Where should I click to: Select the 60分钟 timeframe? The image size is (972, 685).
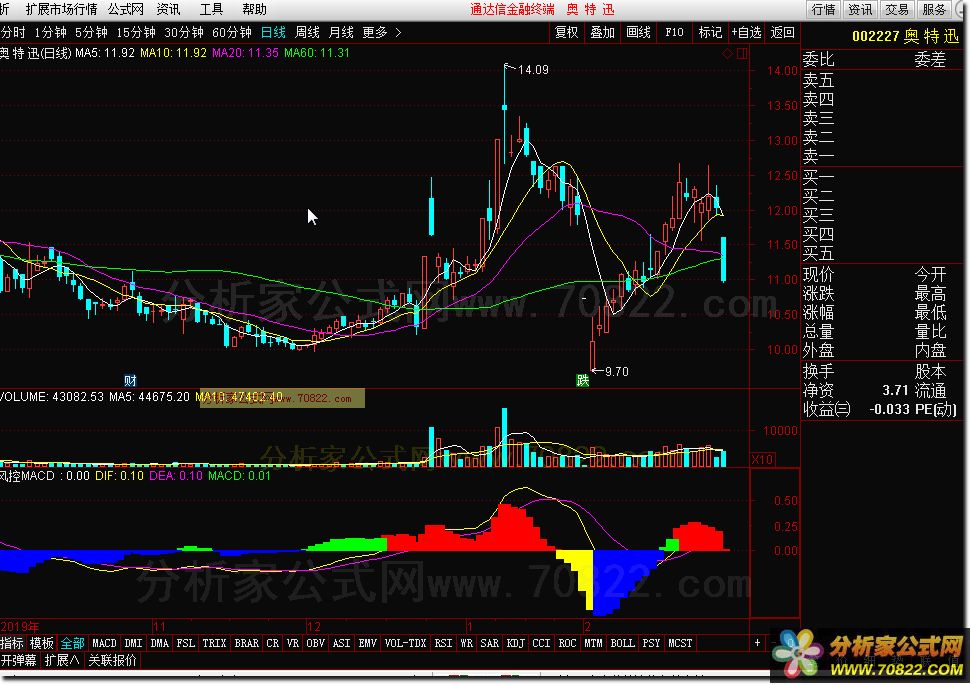pos(232,32)
